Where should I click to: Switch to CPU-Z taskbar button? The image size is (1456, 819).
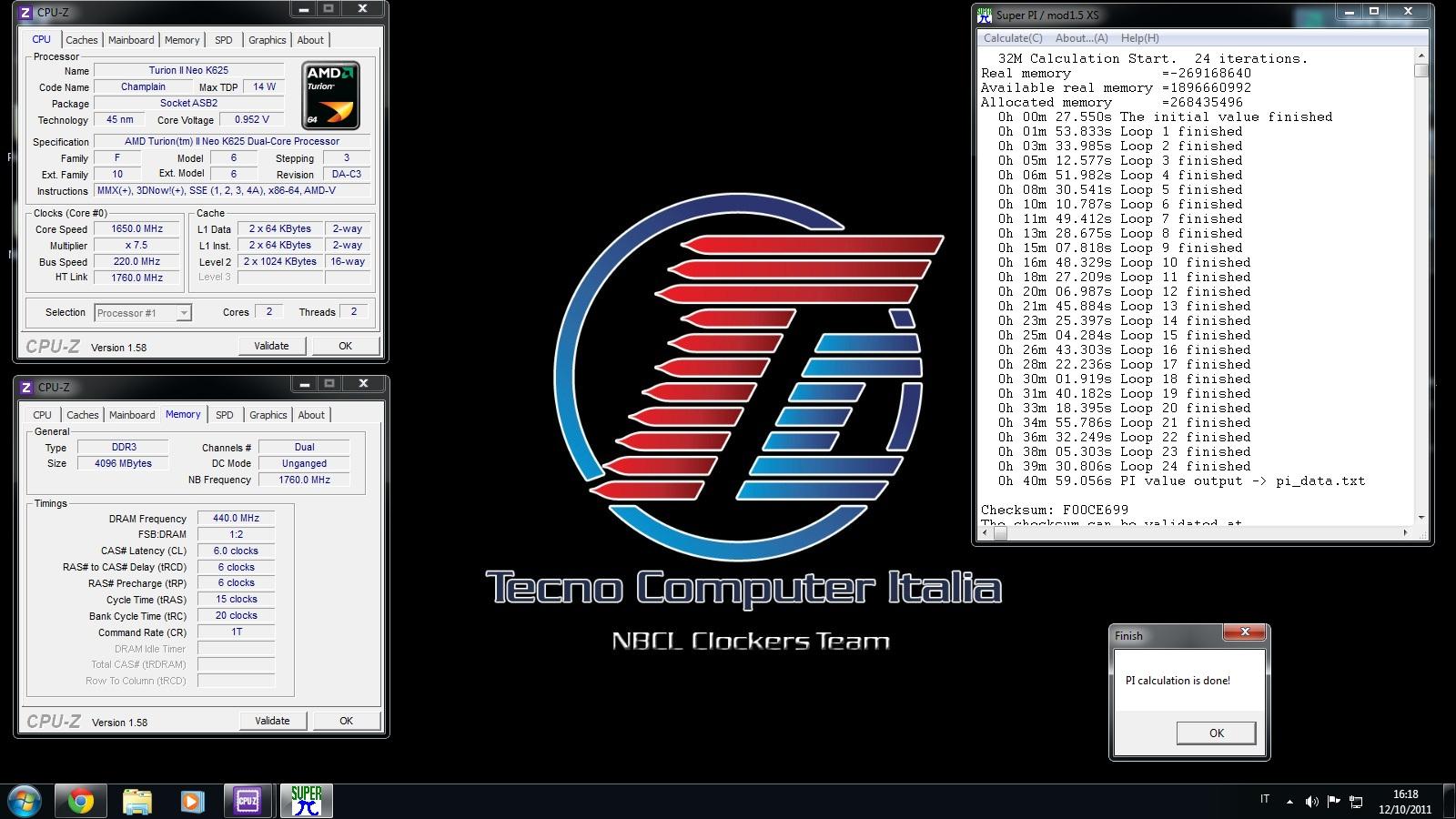pos(248,801)
